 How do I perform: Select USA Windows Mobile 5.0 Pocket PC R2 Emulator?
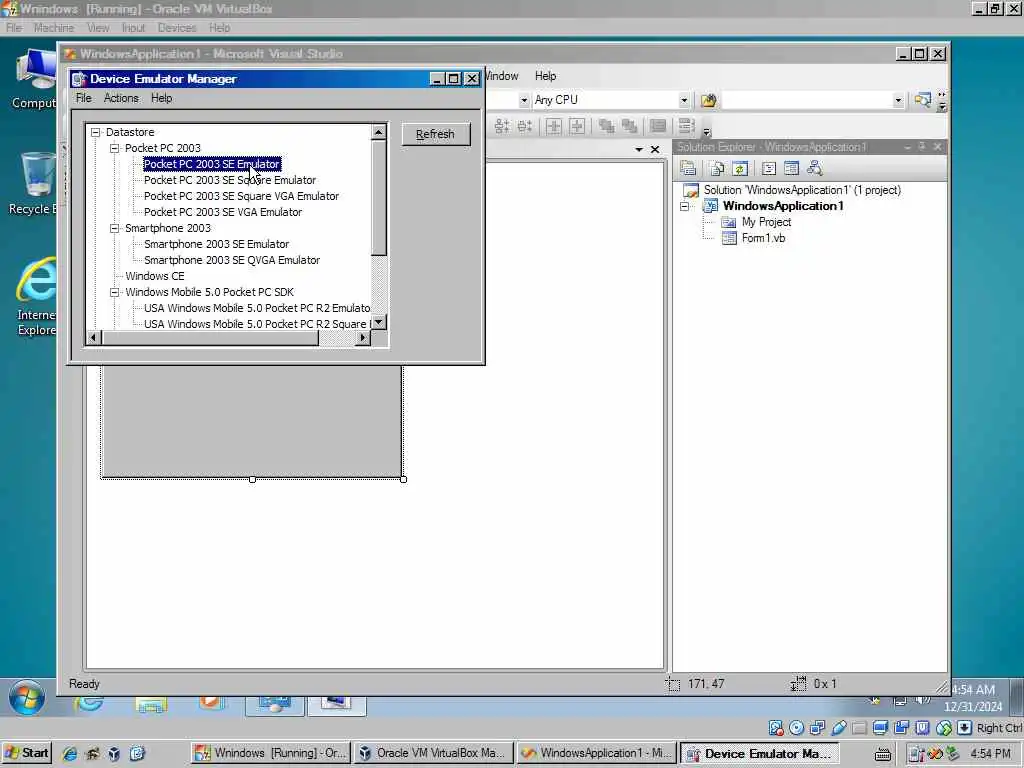tap(257, 308)
